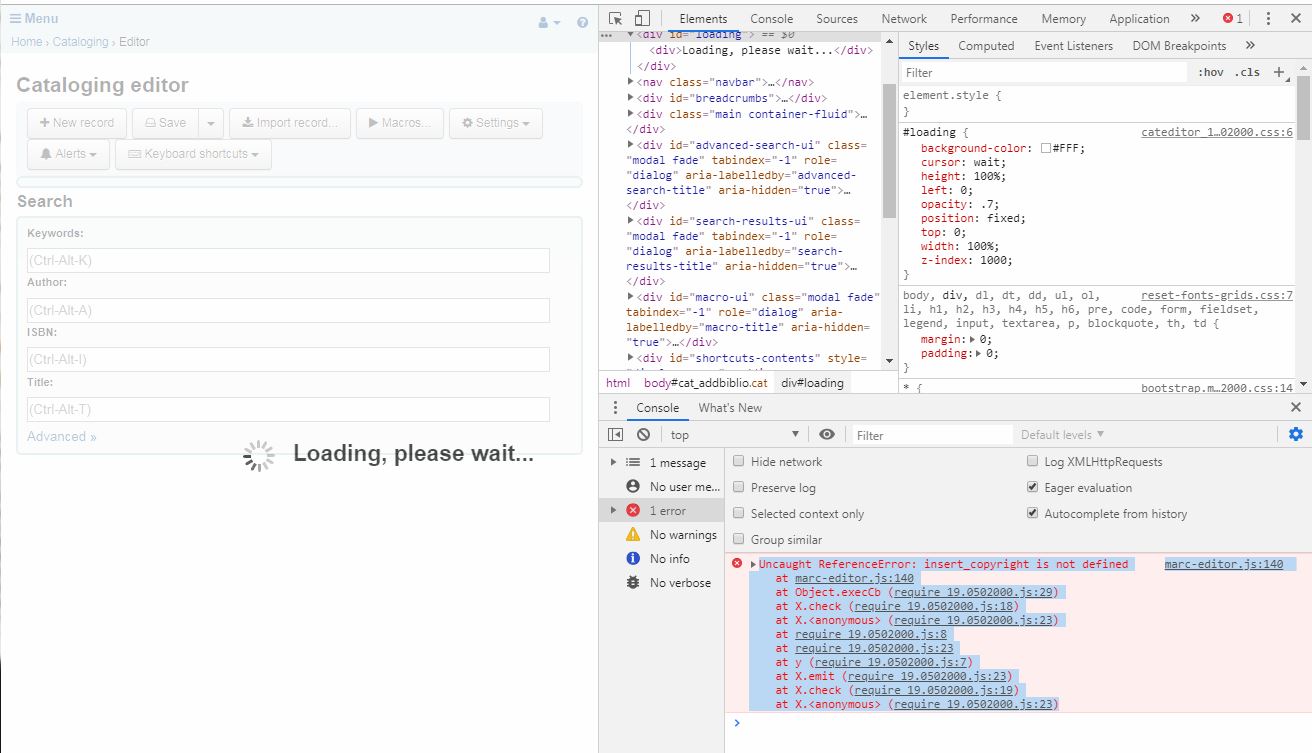Close the console drawer
Image resolution: width=1312 pixels, height=753 pixels.
[1296, 407]
